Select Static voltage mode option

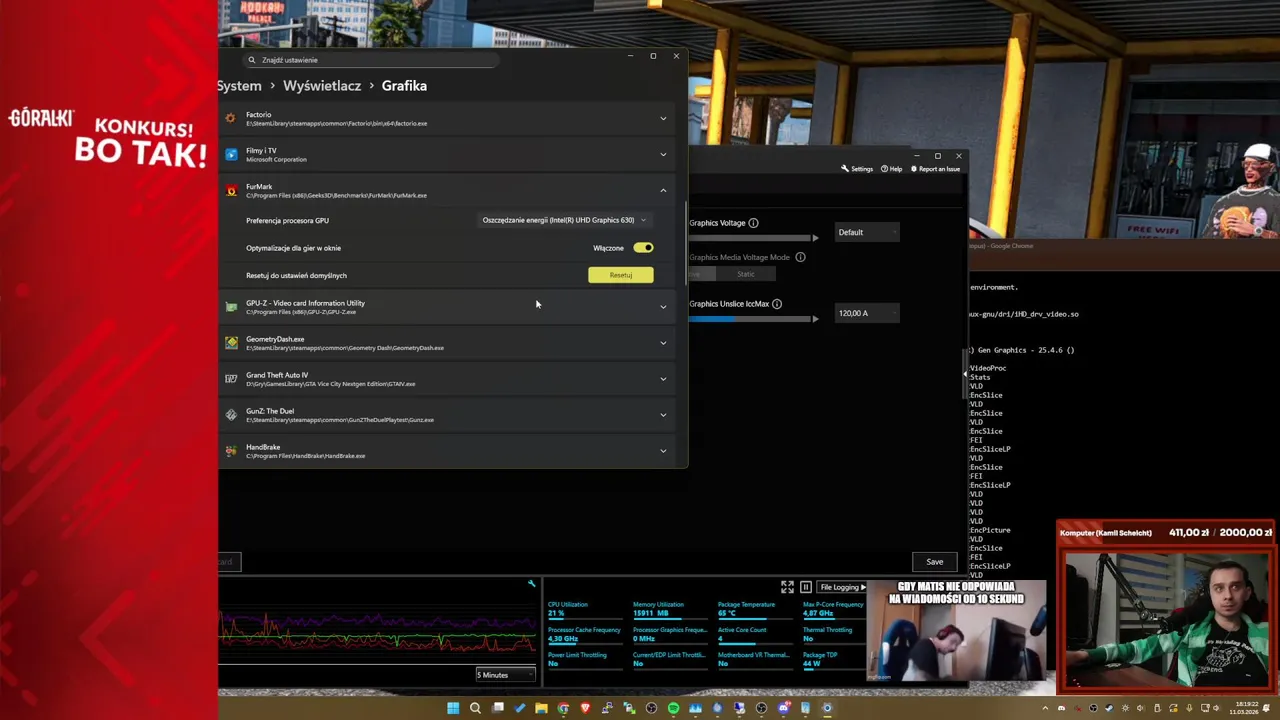746,274
